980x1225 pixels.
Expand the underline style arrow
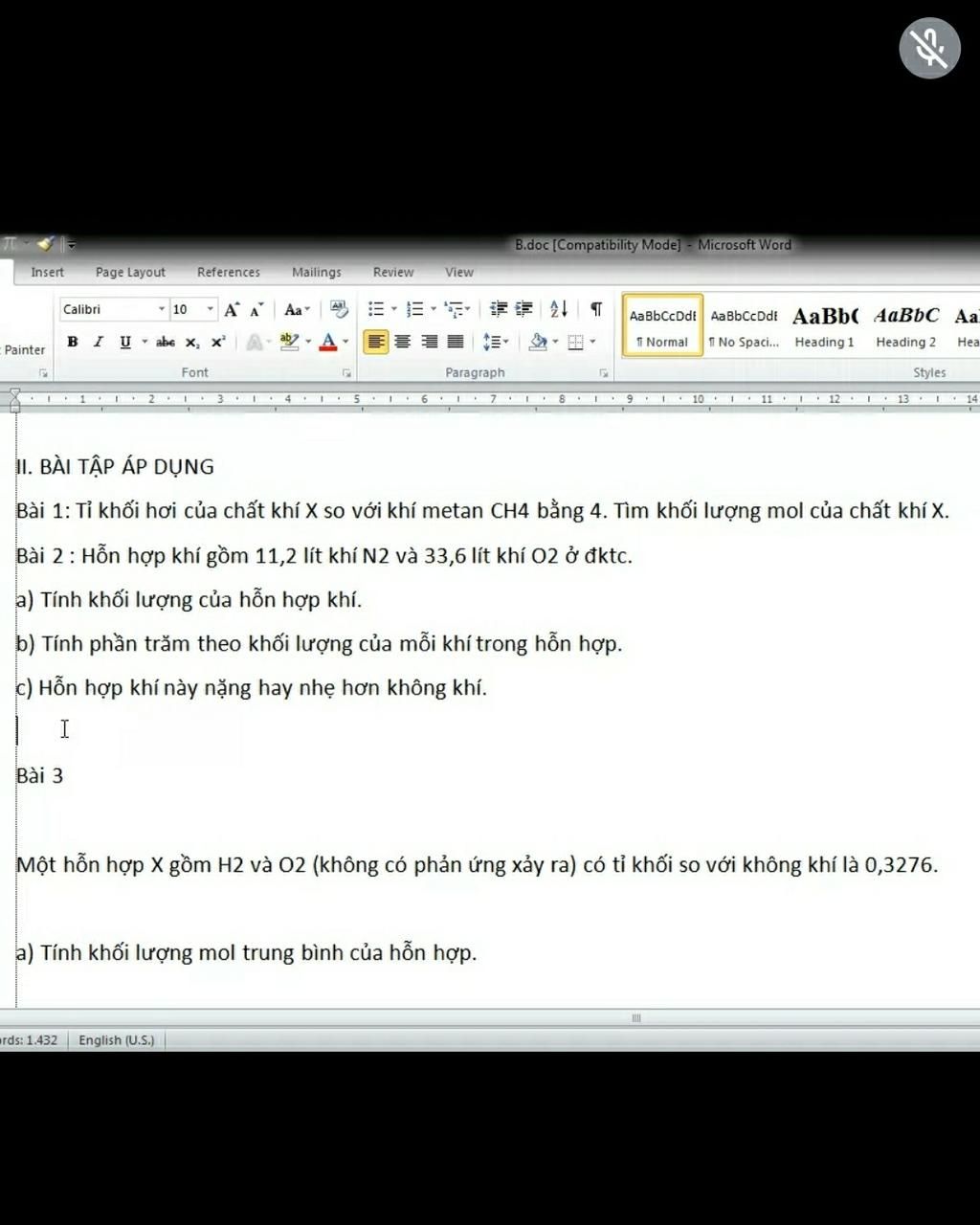(x=145, y=342)
